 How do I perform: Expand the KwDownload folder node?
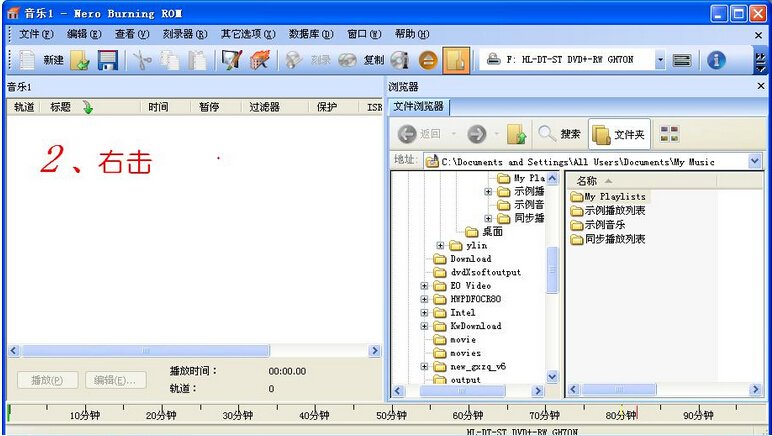(x=424, y=326)
